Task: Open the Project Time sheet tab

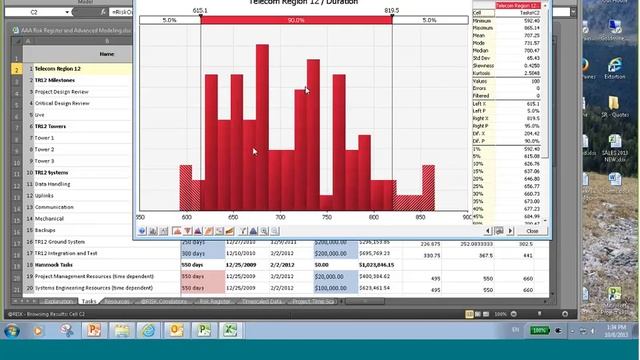Action: [x=313, y=301]
